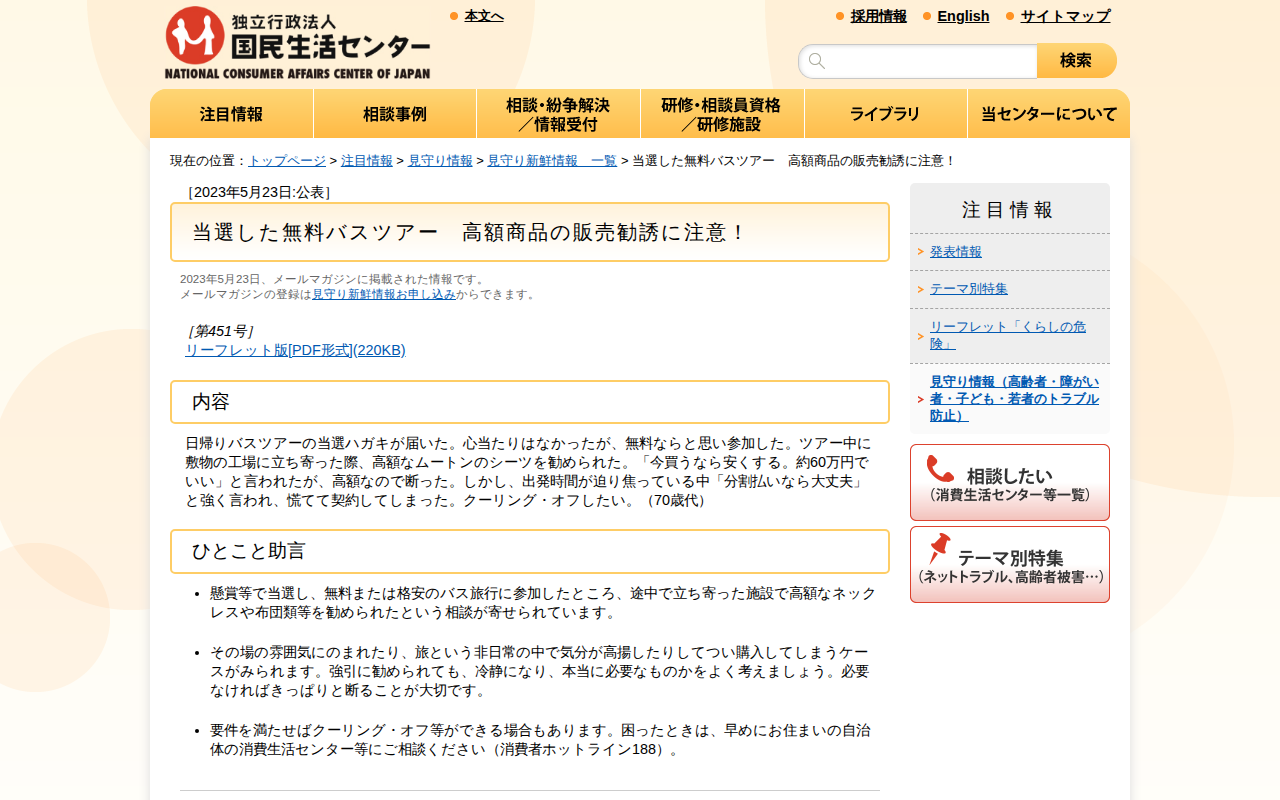Viewport: 1280px width, 800px height.
Task: Open the 相談事例 navigation tab
Action: point(395,114)
